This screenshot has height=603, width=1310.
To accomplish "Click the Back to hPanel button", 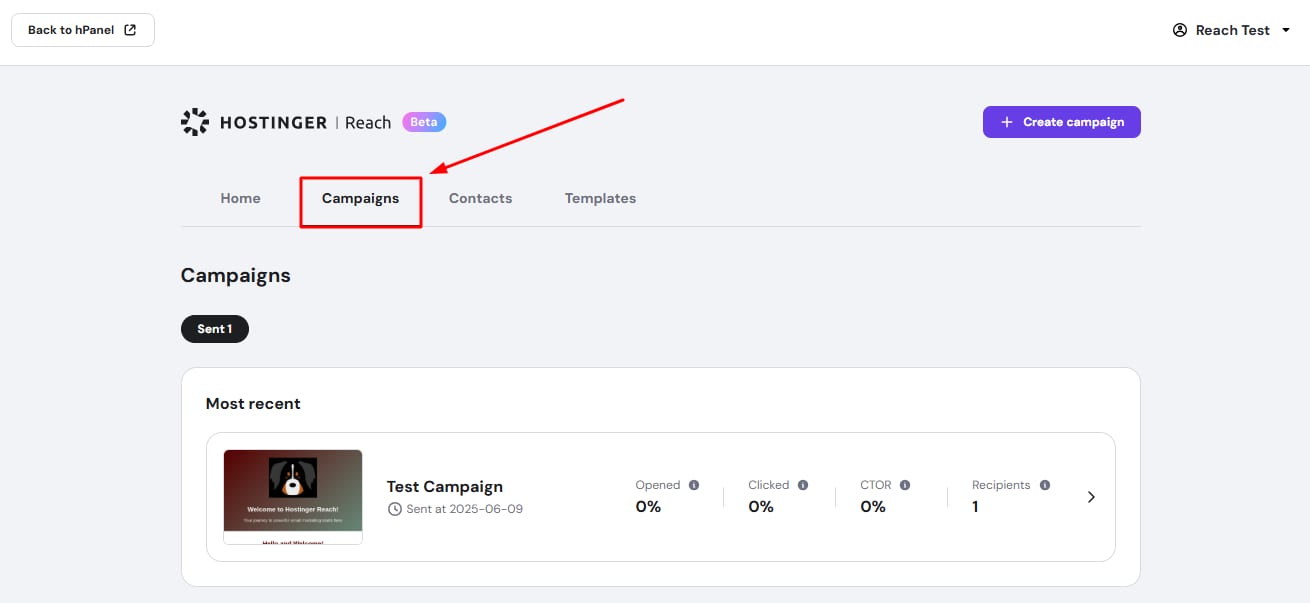I will click(x=83, y=30).
